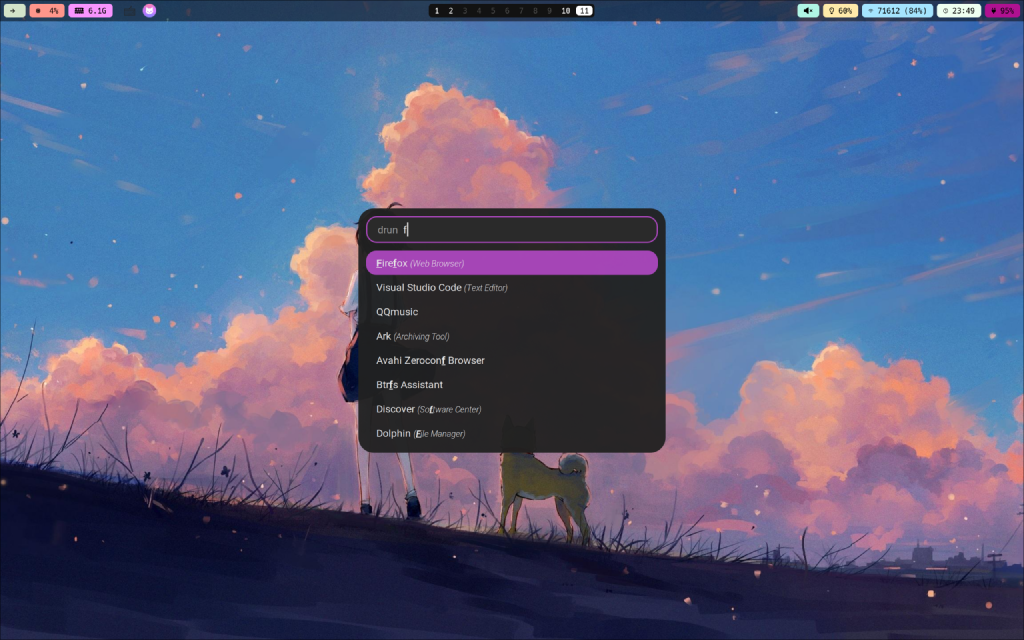Click the arrow button in top-left bar
The height and width of the screenshot is (640, 1024).
pos(14,10)
